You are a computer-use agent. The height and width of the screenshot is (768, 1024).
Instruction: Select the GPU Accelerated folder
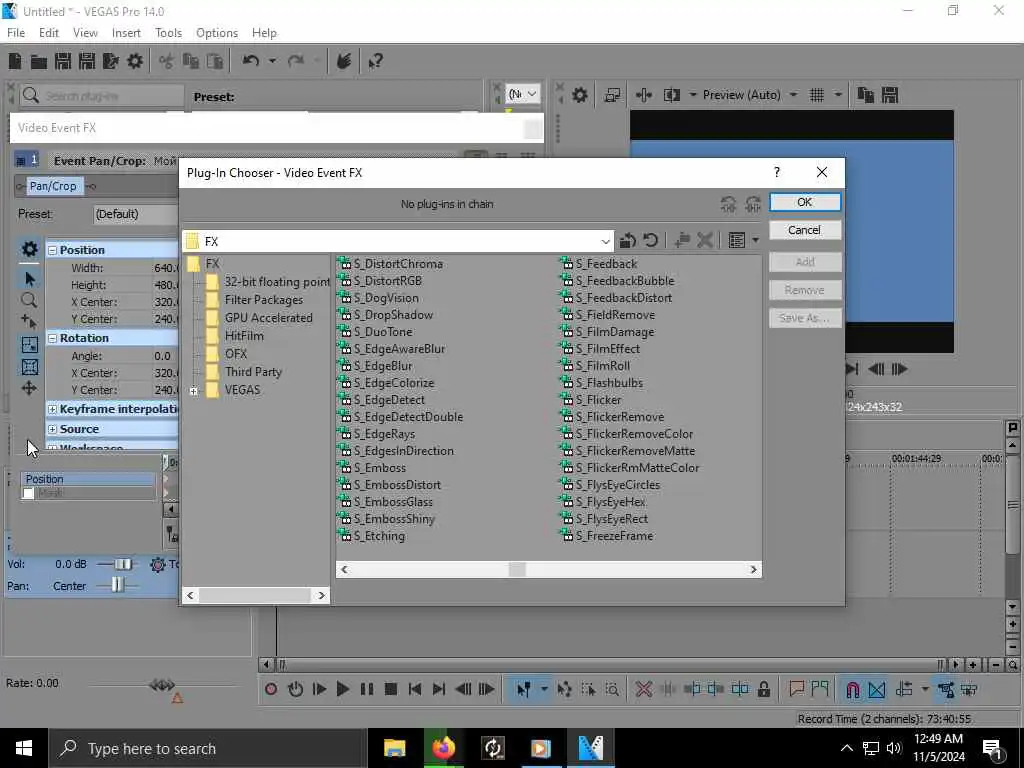coord(268,318)
